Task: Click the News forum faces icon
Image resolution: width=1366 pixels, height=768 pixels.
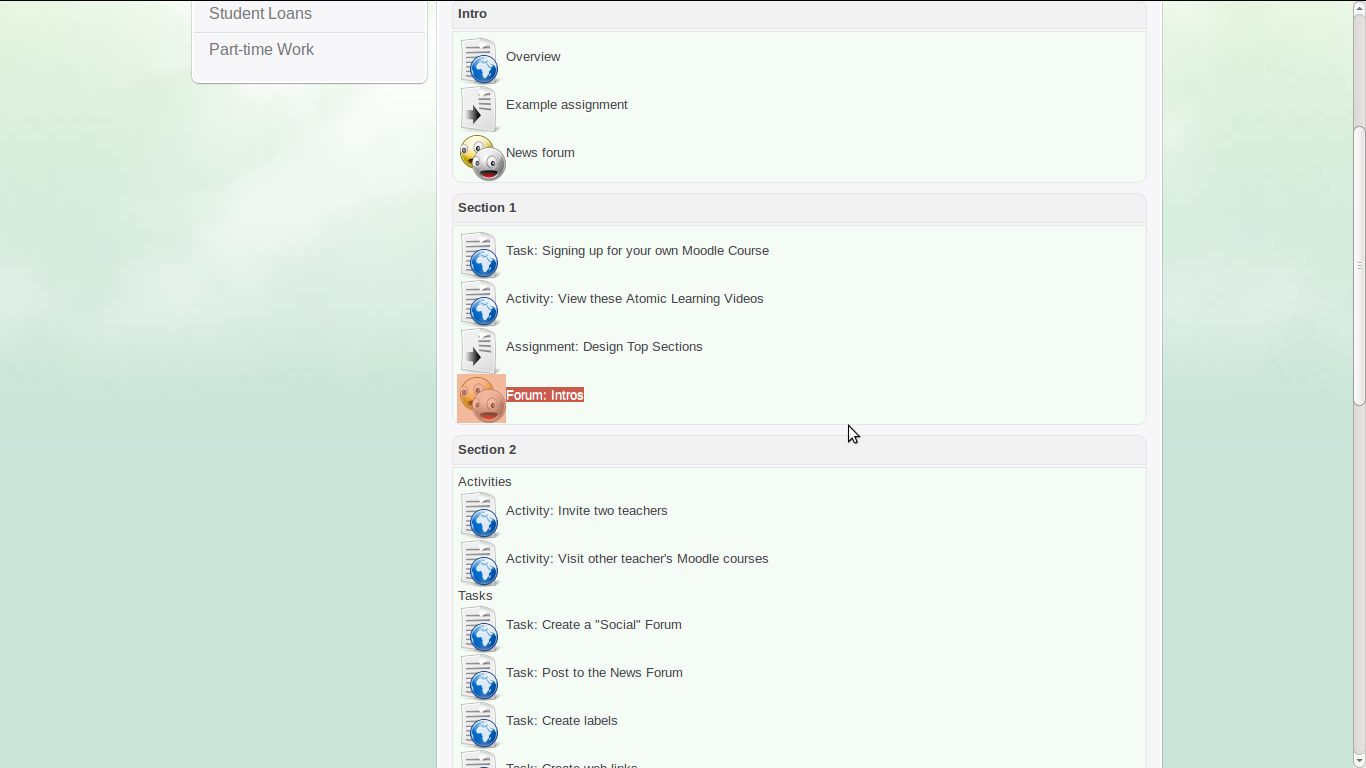Action: 482,157
